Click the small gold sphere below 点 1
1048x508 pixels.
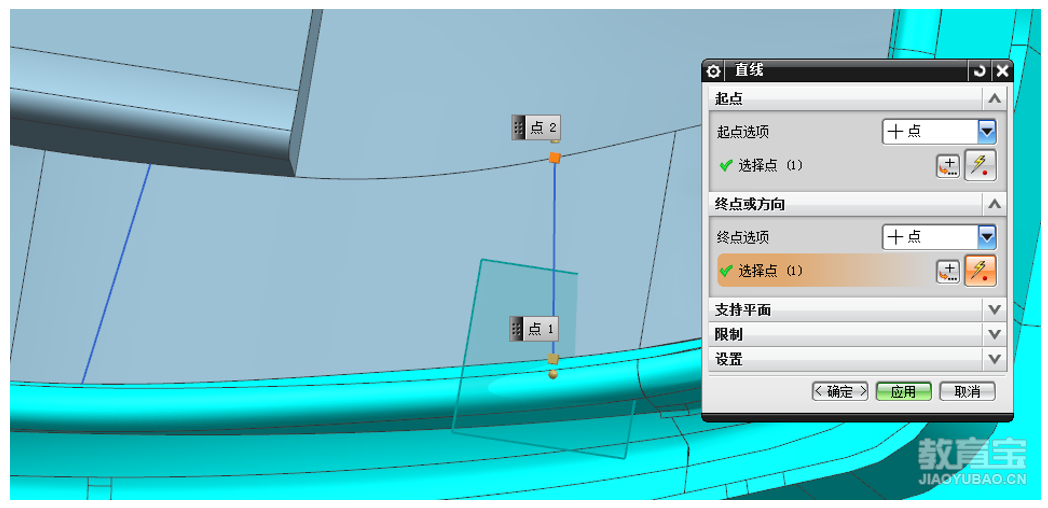[553, 374]
